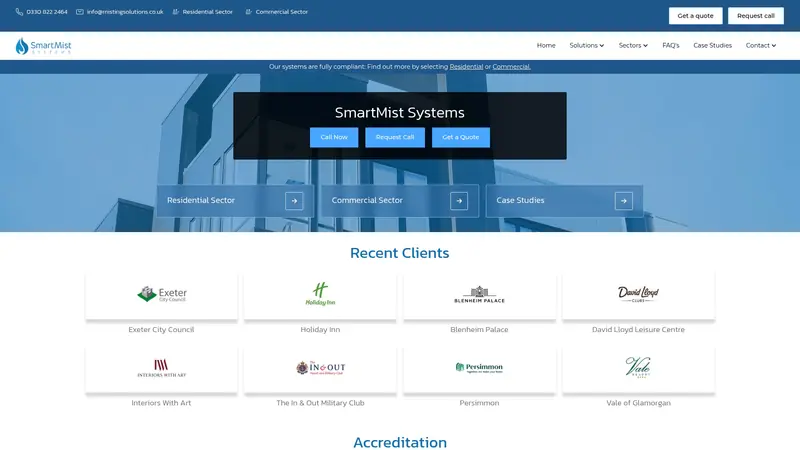
Task: Click the phone icon beside 0330 822 2464
Action: click(x=19, y=12)
